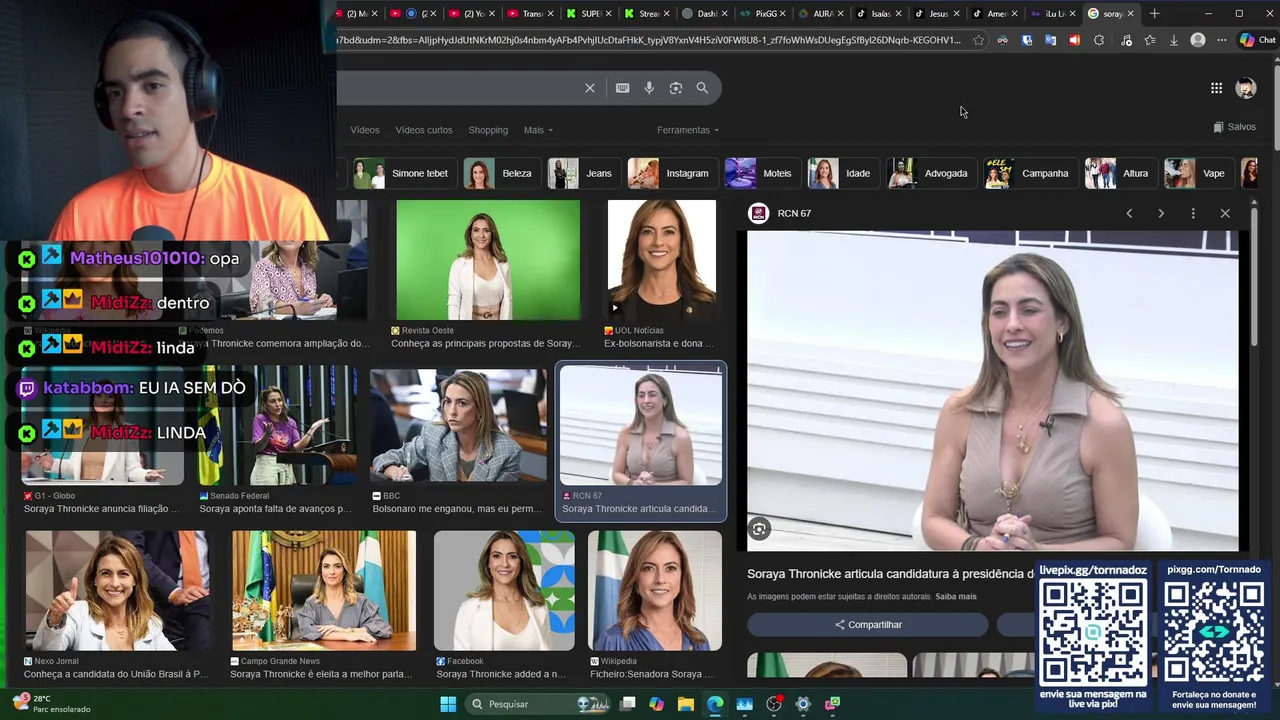
Task: Select the Idade suggestion chip
Action: 842,173
